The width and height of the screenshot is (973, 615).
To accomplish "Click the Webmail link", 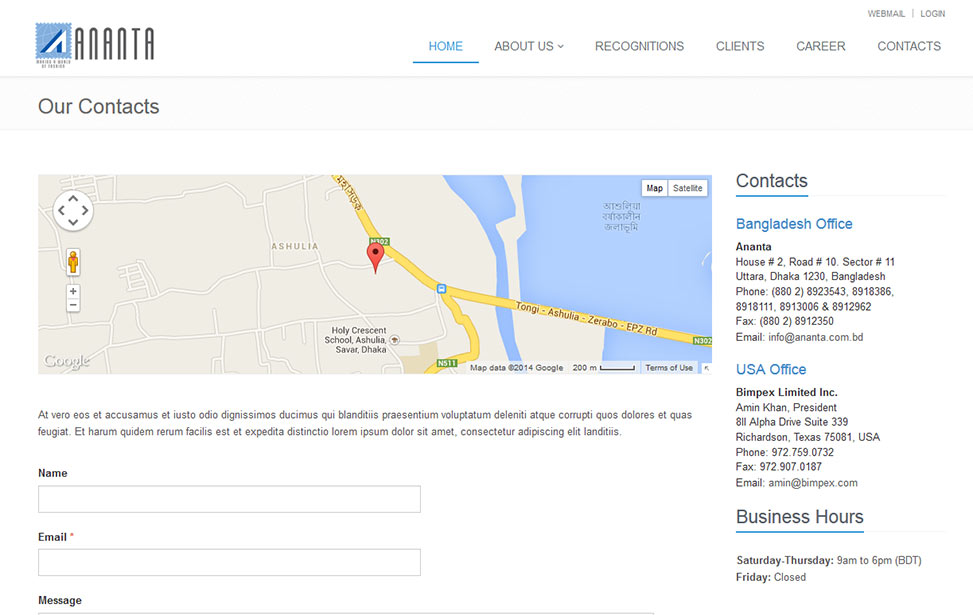I will 886,14.
